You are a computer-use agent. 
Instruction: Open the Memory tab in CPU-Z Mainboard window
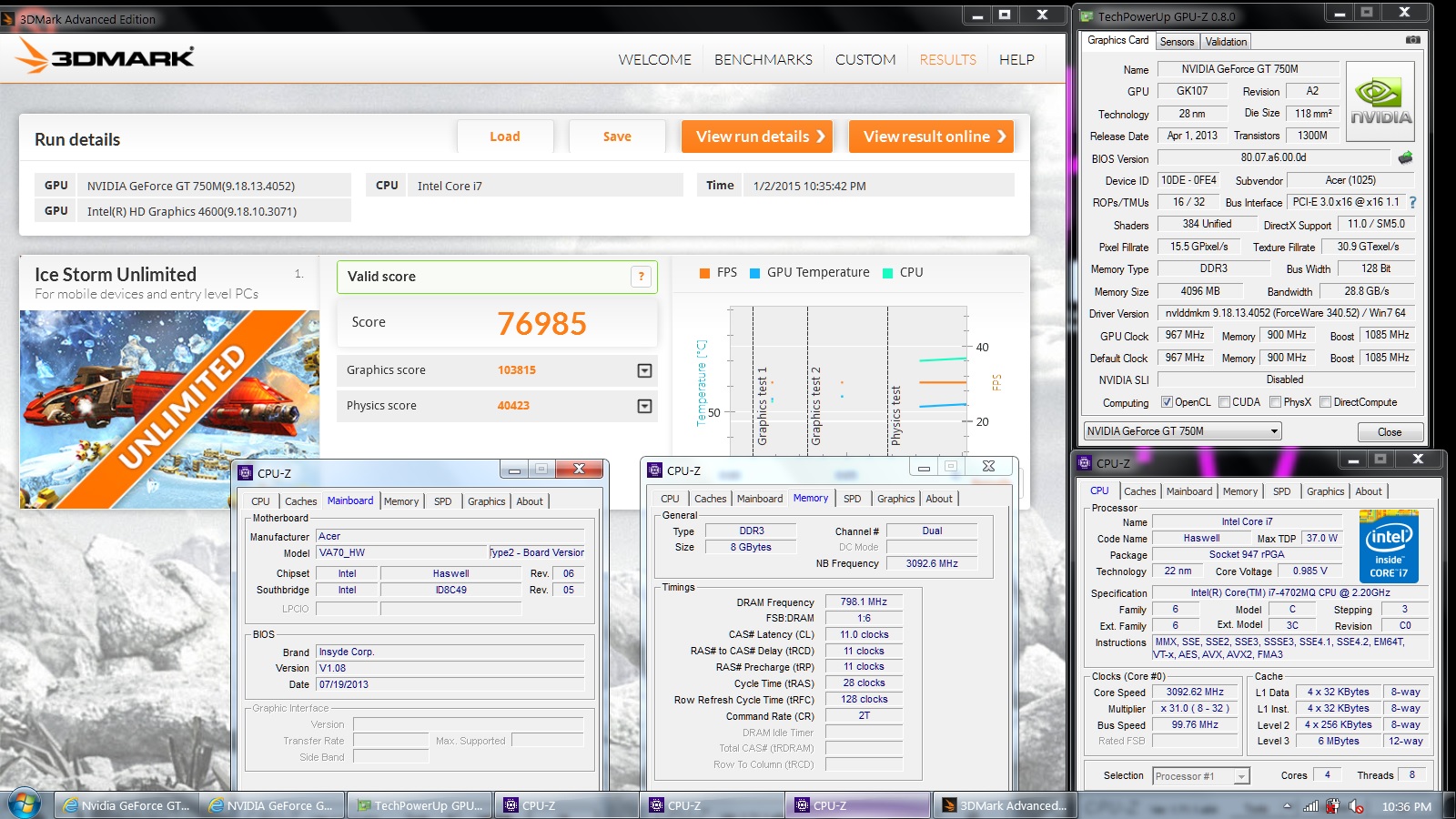(401, 501)
